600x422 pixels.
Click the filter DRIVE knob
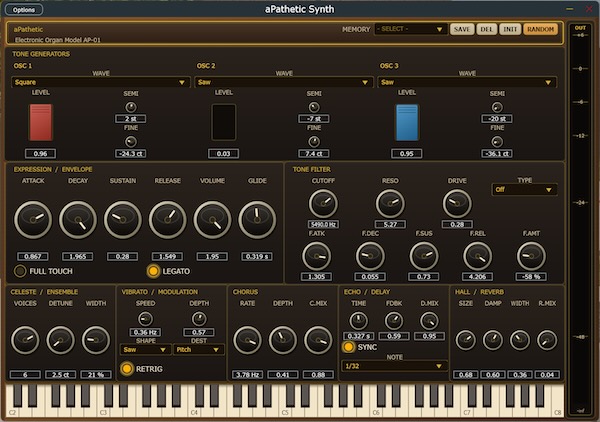click(457, 204)
